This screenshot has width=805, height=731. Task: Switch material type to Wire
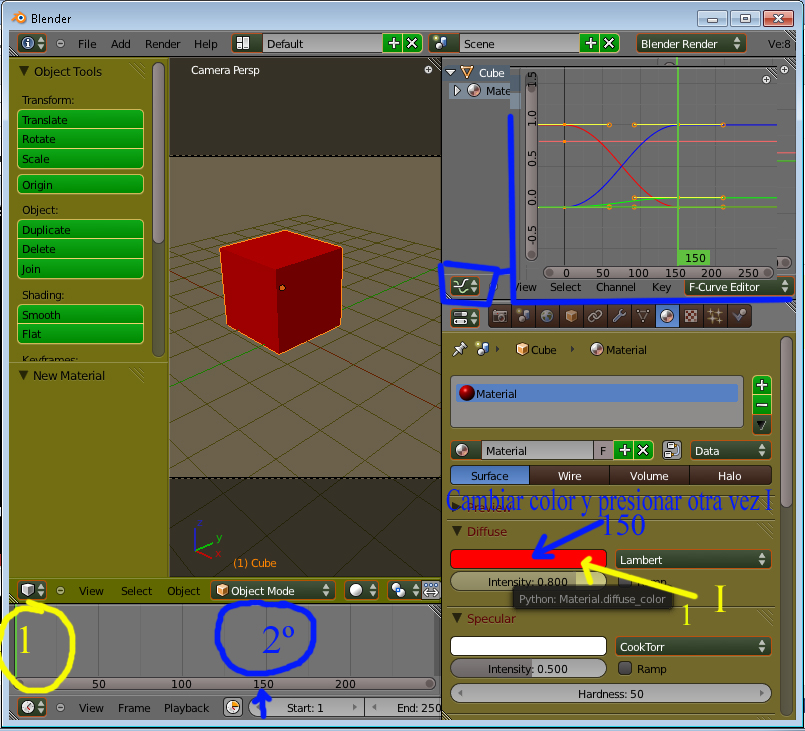click(569, 475)
